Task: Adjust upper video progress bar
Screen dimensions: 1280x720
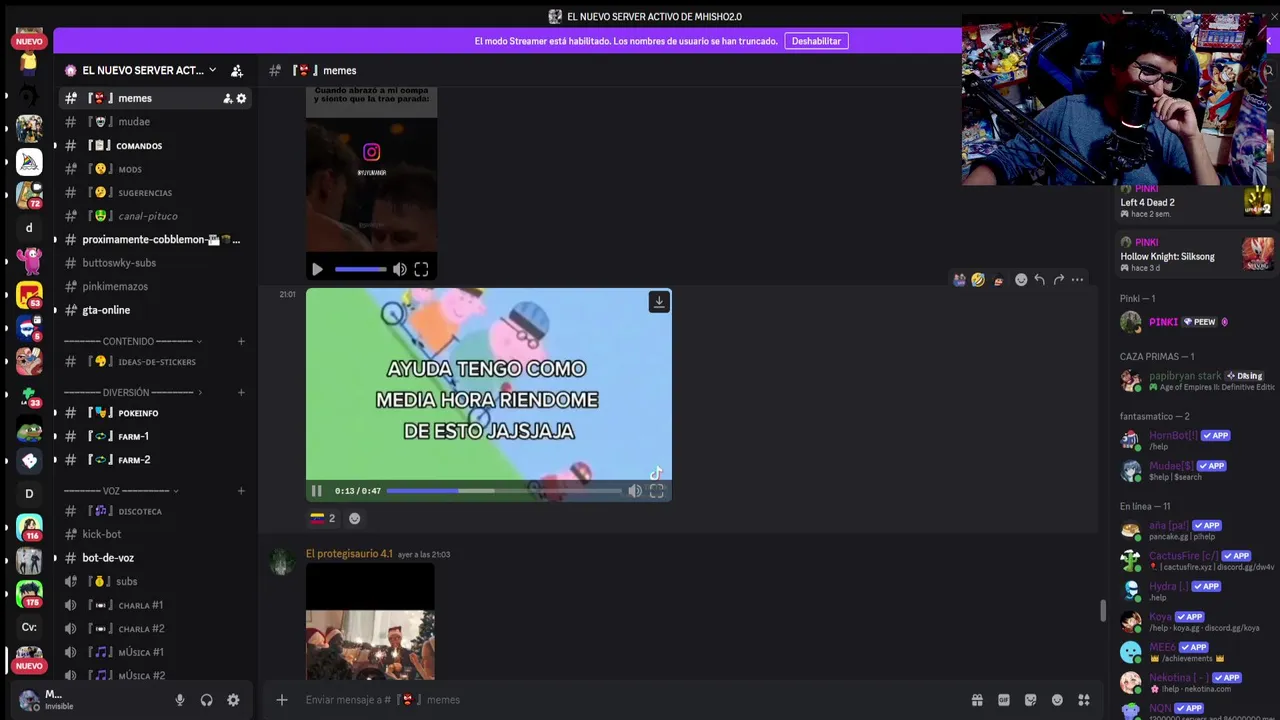Action: tap(360, 269)
